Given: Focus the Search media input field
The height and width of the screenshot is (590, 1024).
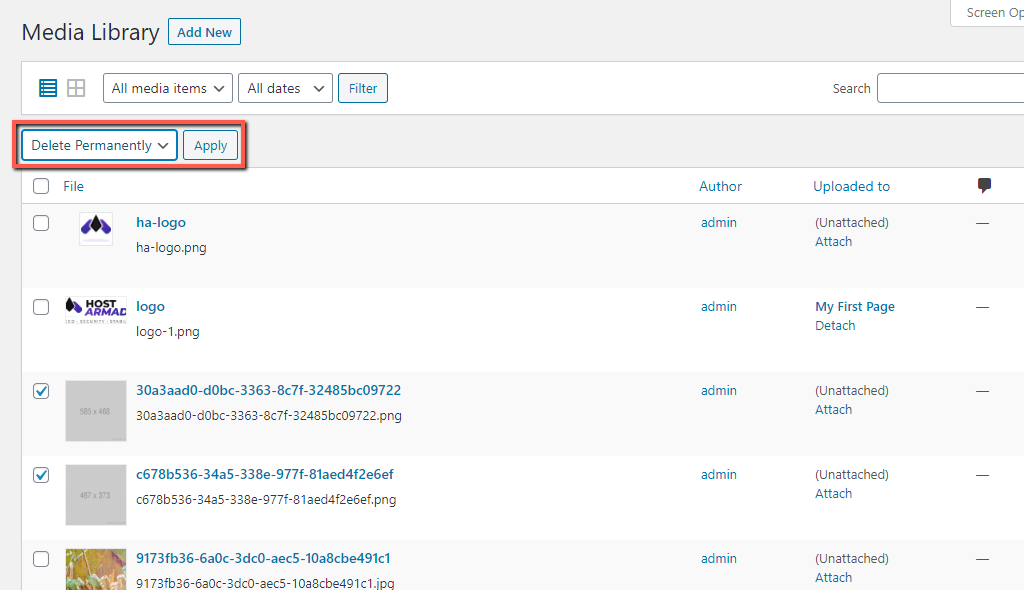Looking at the screenshot, I should 950,88.
